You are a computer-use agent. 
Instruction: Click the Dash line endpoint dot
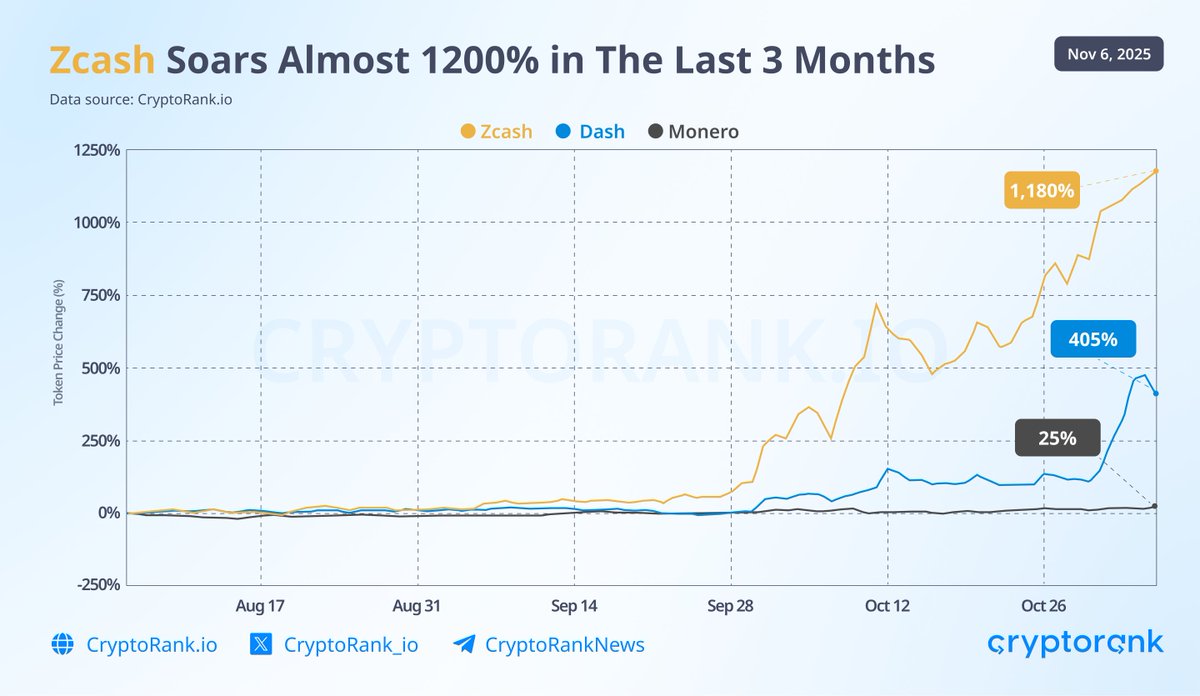point(1156,393)
